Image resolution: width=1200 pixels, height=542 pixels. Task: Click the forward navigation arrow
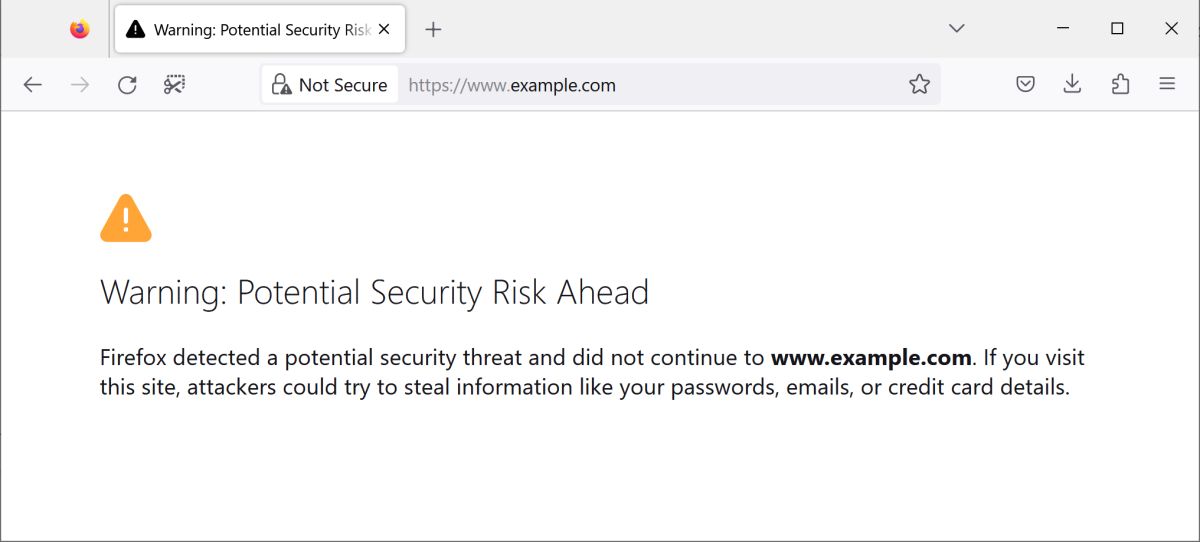pyautogui.click(x=80, y=85)
